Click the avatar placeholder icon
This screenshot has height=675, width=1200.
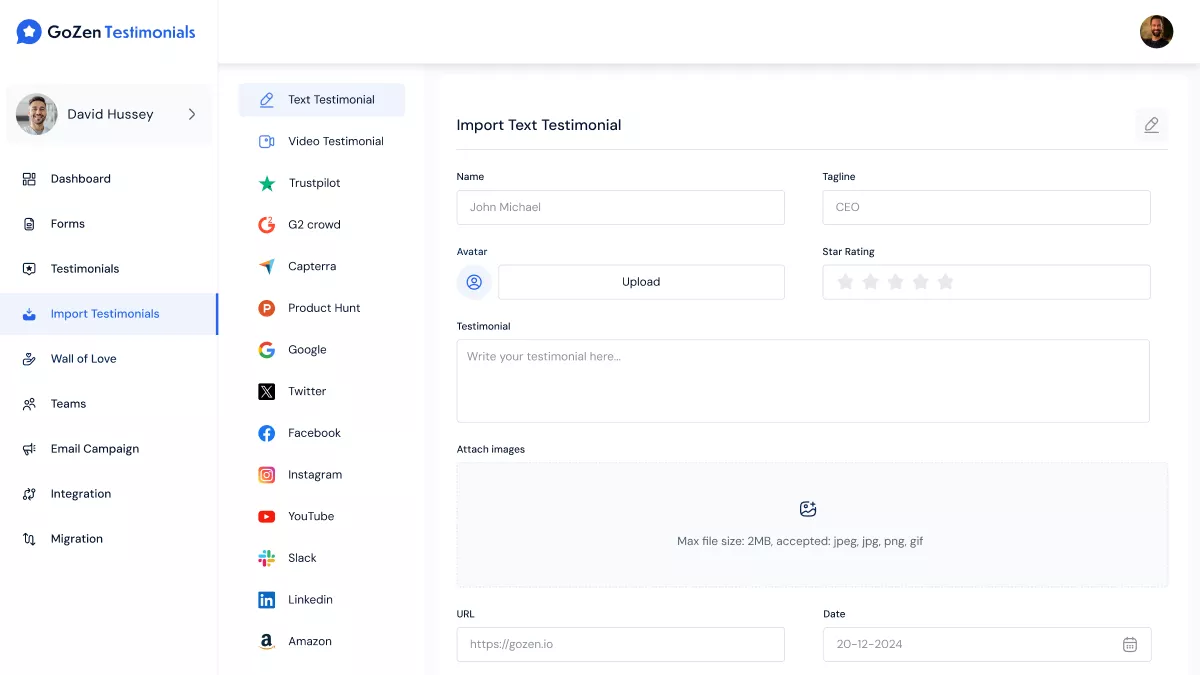coord(474,282)
